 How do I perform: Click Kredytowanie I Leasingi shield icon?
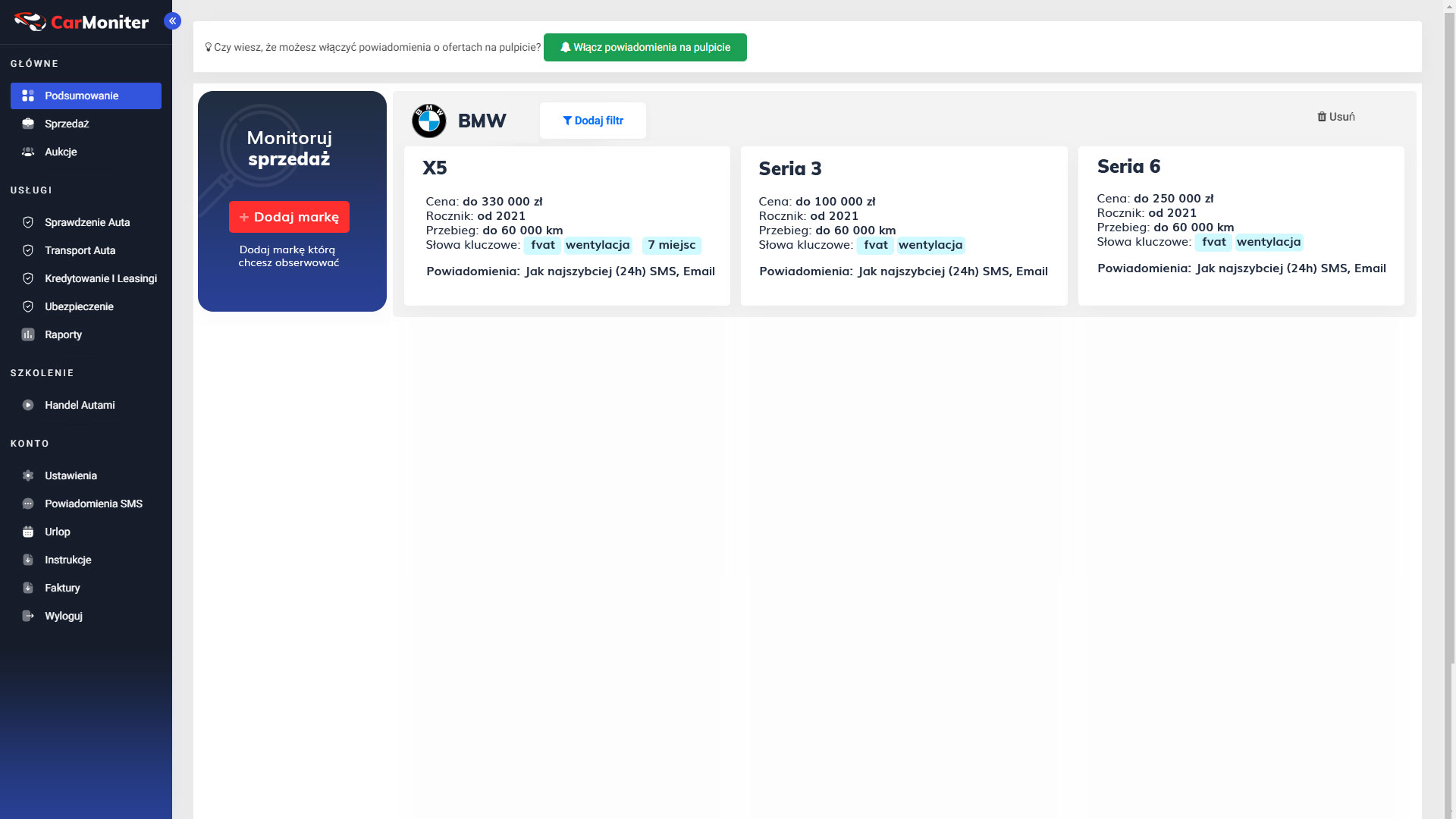tap(28, 278)
